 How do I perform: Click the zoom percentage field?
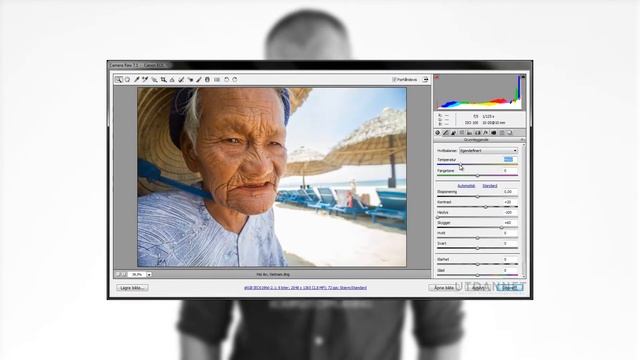(137, 275)
